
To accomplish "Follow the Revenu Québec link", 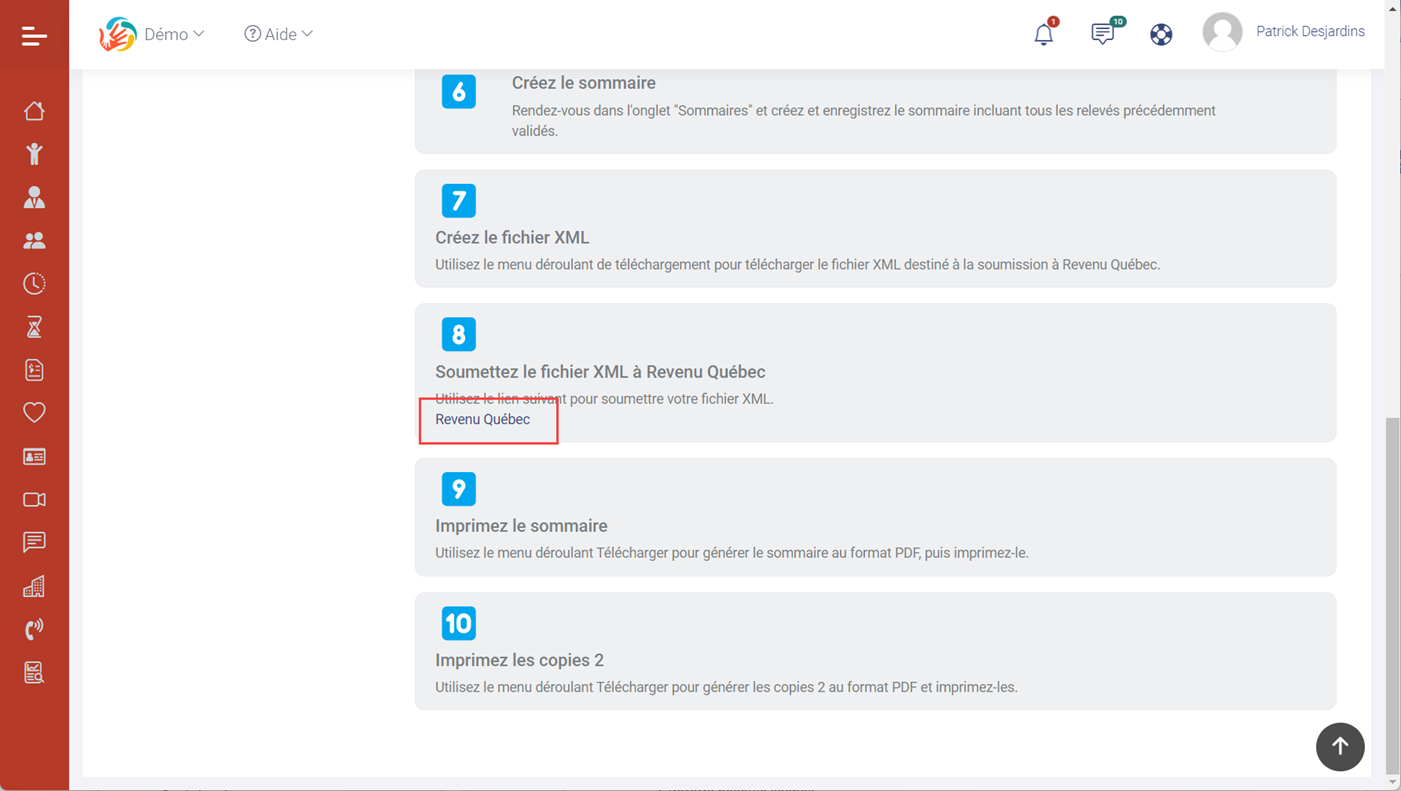I will [x=482, y=420].
